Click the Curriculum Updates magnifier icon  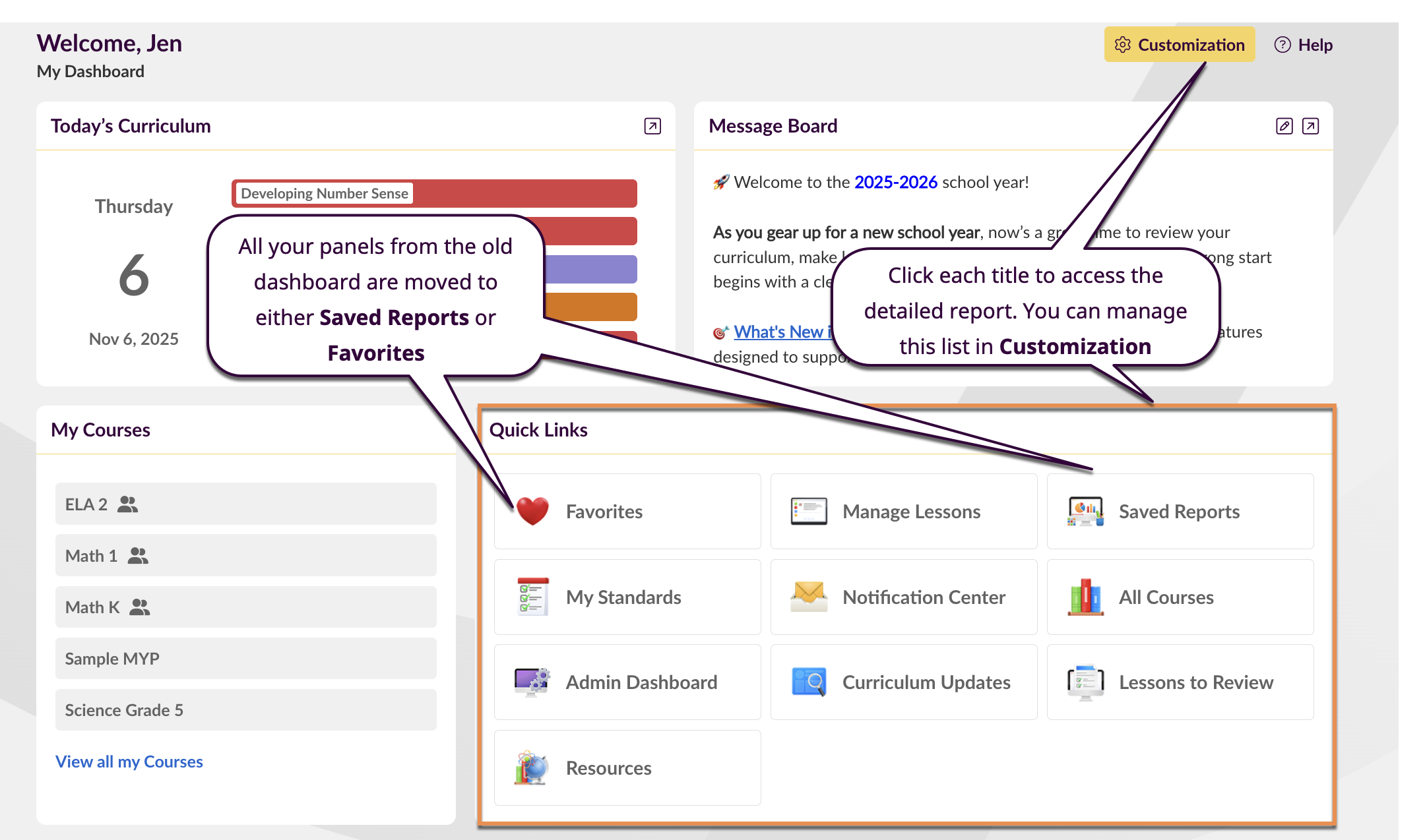tap(809, 682)
